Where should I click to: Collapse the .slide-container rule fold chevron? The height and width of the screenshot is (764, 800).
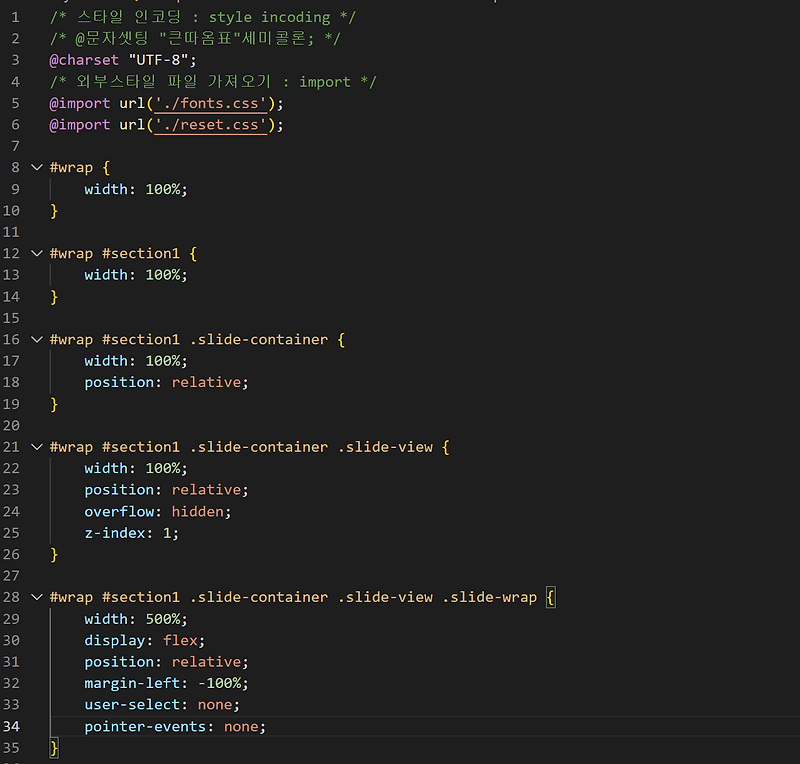(36, 339)
